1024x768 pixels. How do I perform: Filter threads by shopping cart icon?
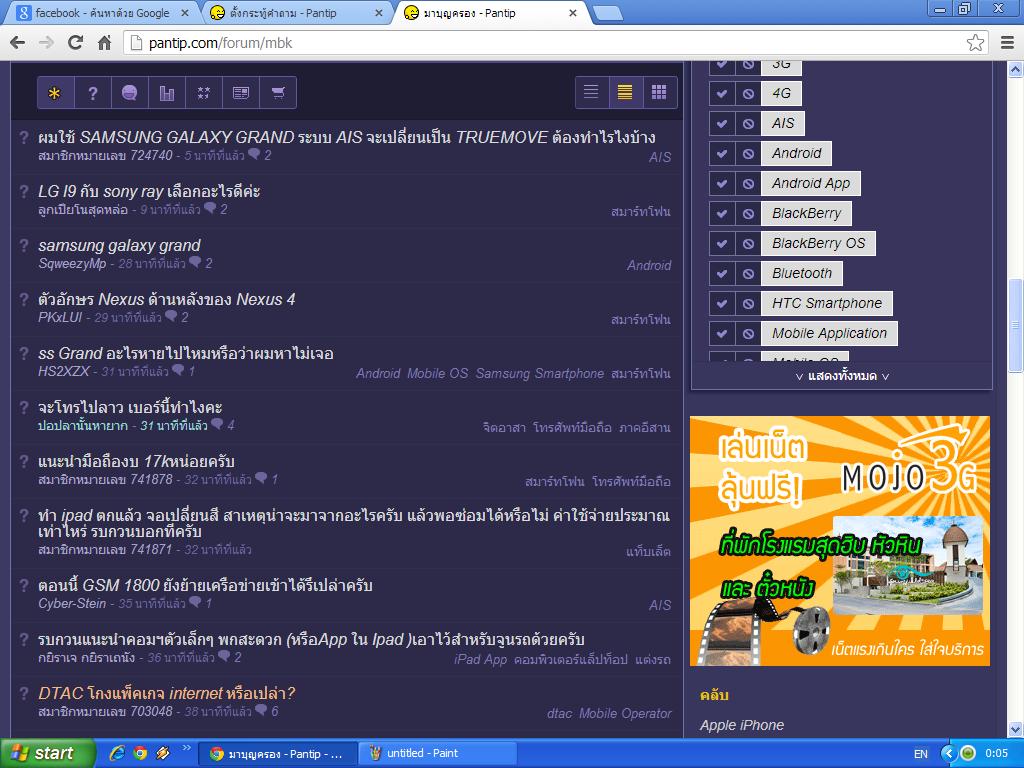tap(278, 93)
